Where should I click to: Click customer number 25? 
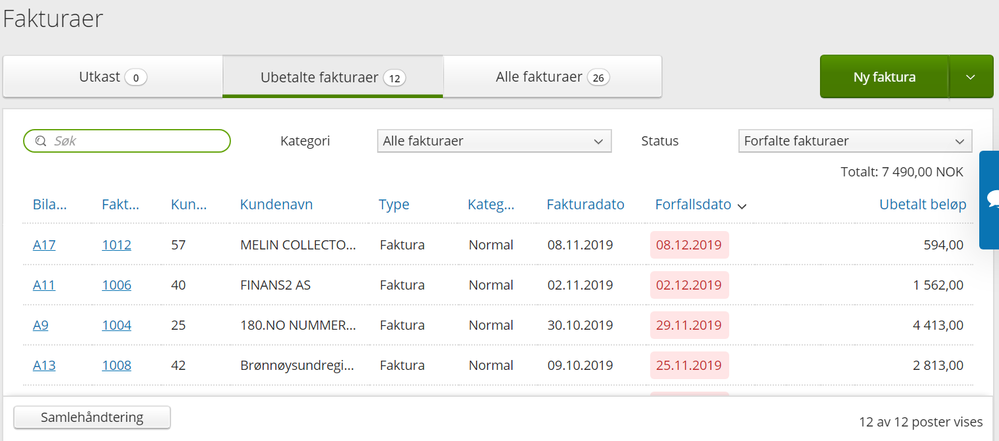[178, 325]
